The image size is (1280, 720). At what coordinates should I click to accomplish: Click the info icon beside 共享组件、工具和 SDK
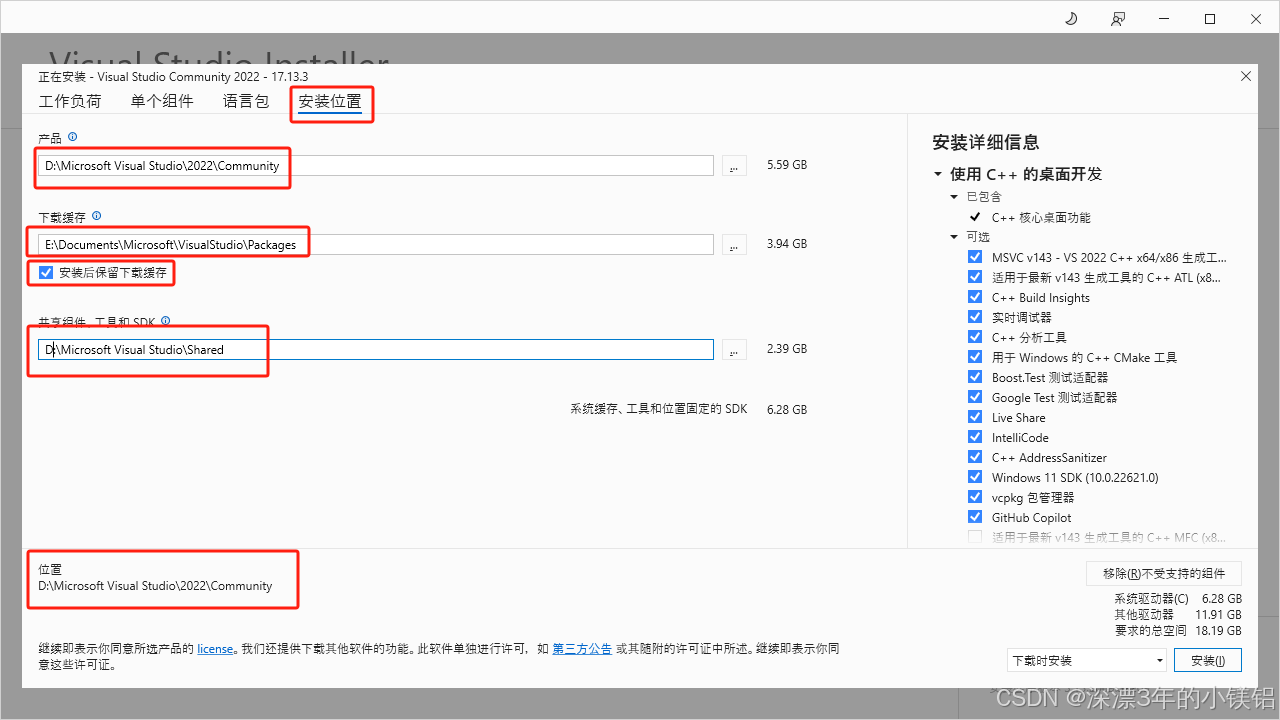[165, 321]
